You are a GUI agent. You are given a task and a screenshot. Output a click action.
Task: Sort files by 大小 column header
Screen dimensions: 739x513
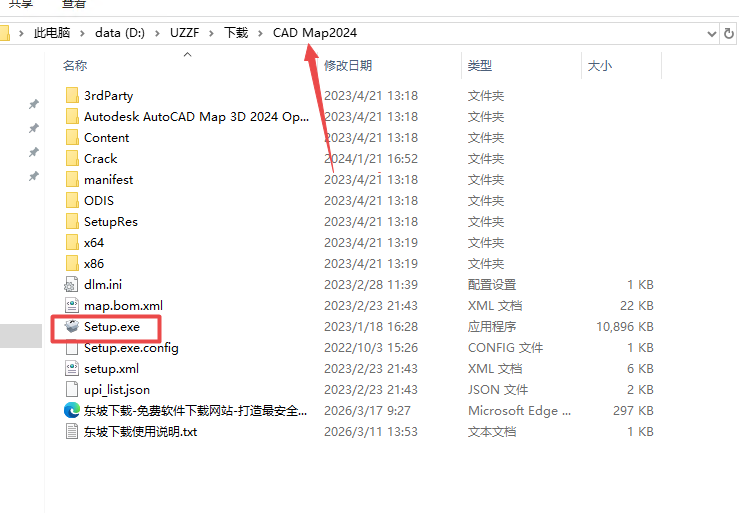pos(600,66)
